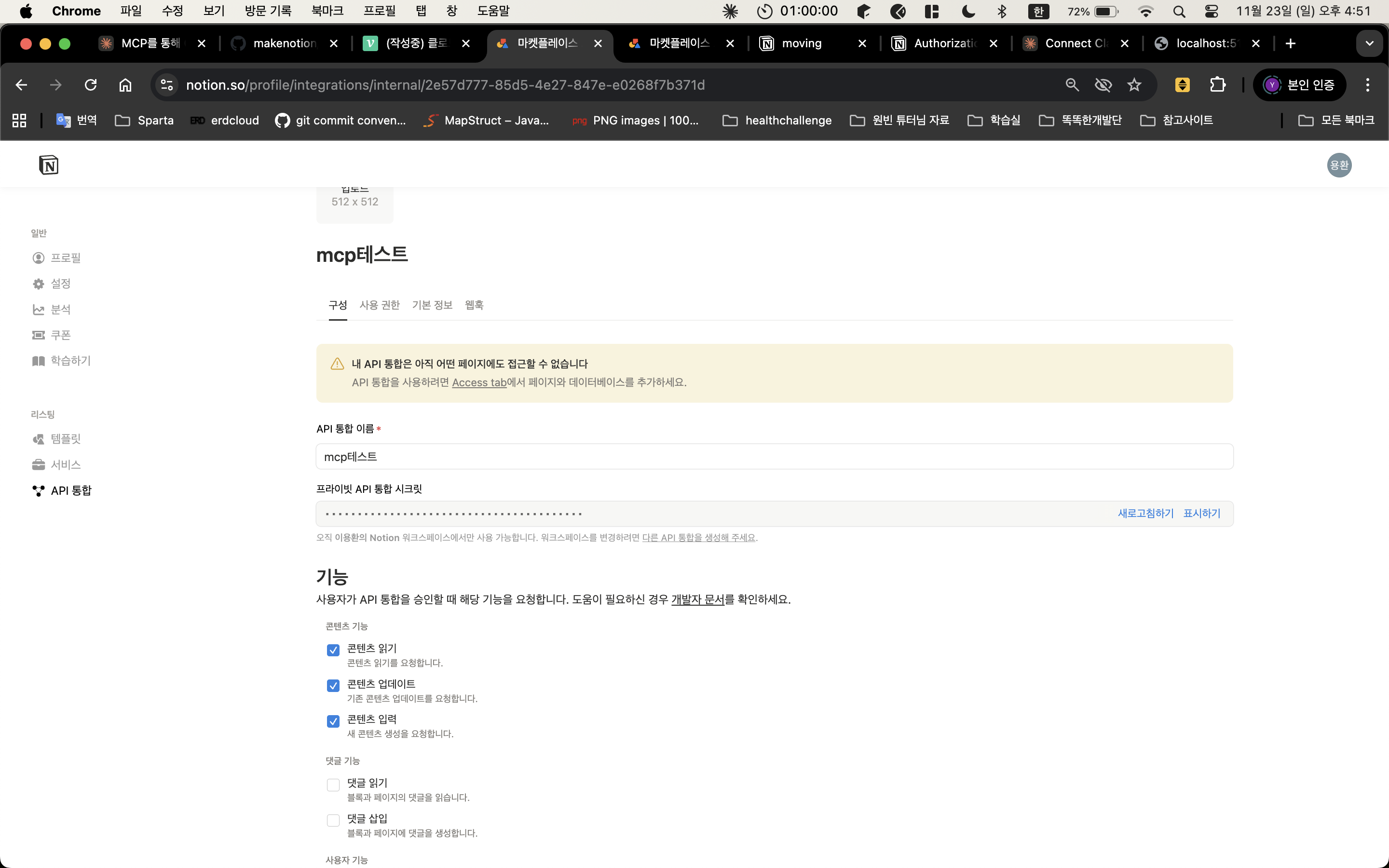Click 표시하기 to reveal the secret

tap(1201, 513)
